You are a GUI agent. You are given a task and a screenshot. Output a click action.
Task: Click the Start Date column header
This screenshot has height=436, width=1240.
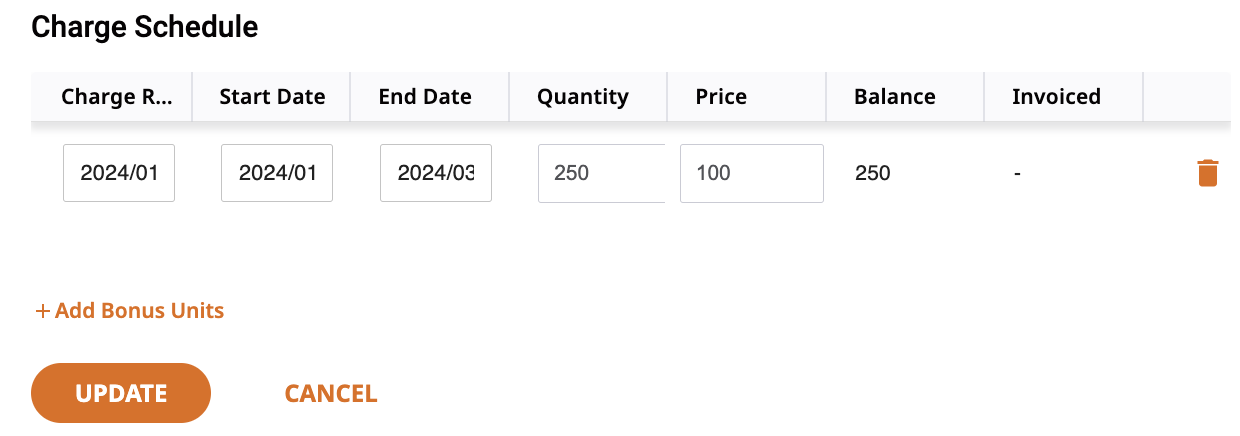click(272, 97)
